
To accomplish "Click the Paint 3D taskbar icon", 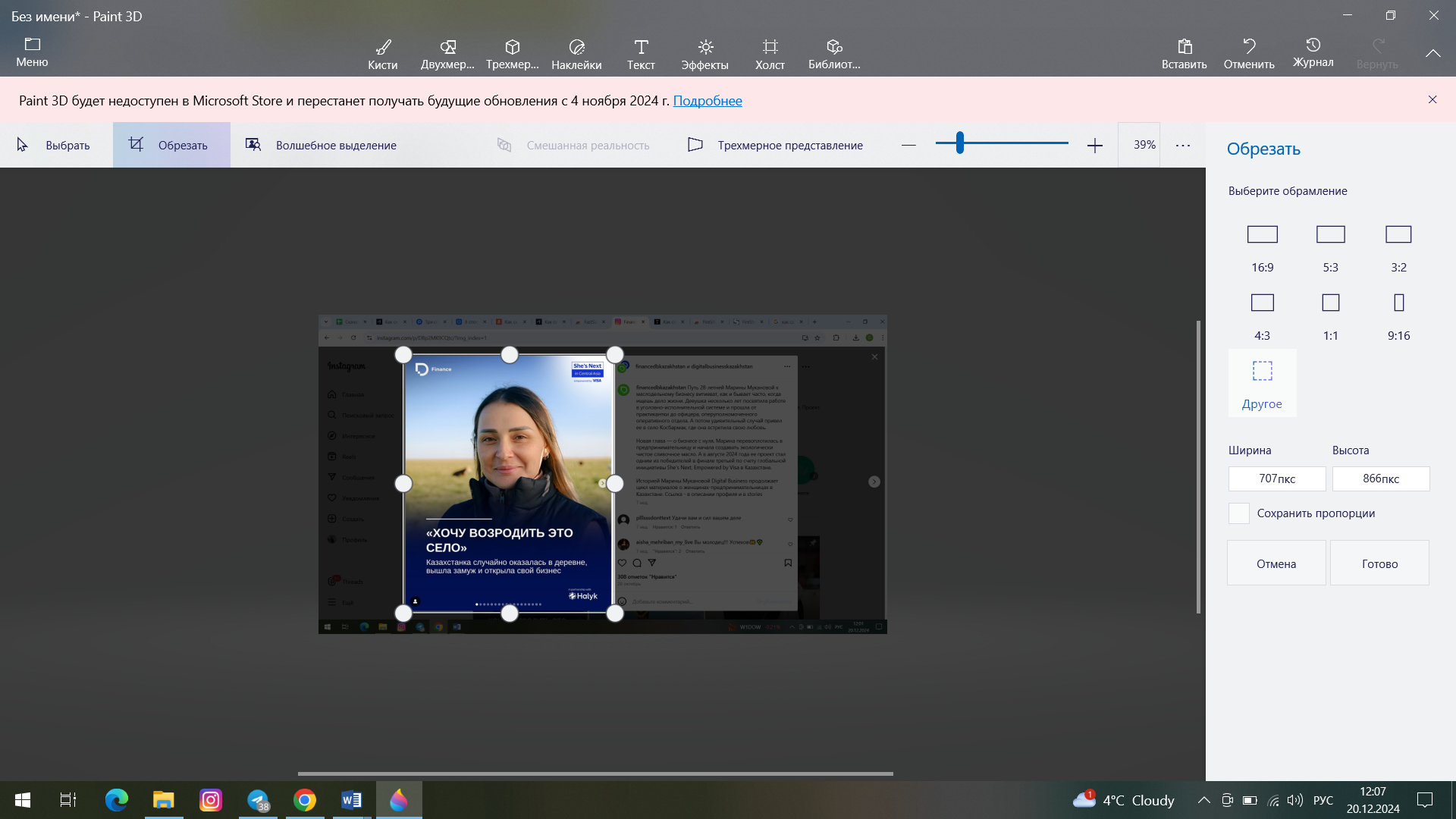I will 399,800.
